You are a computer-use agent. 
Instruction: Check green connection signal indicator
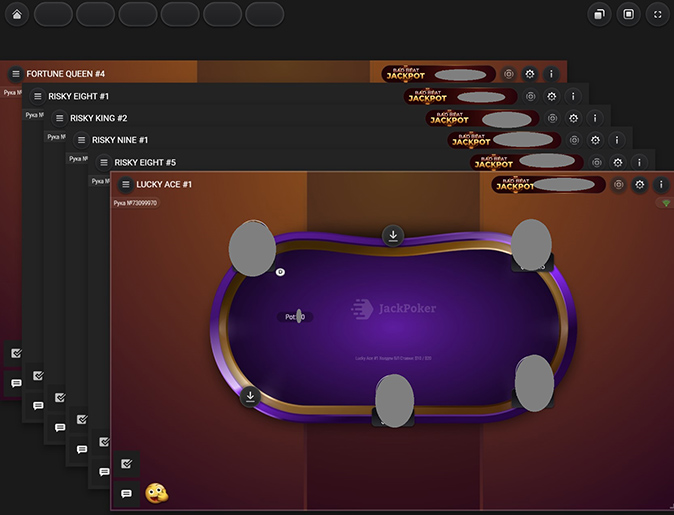click(666, 203)
